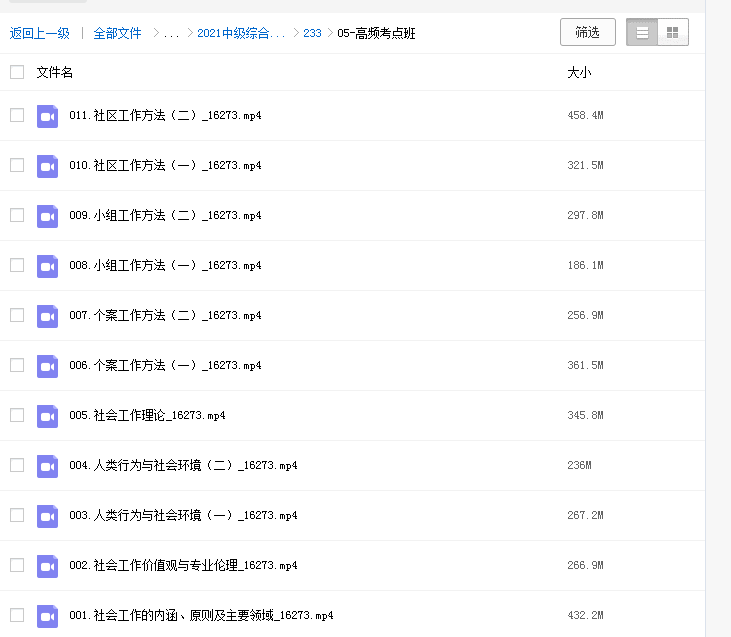Select checkbox for 006.个案工作方法（一）
The height and width of the screenshot is (637, 731).
[17, 365]
